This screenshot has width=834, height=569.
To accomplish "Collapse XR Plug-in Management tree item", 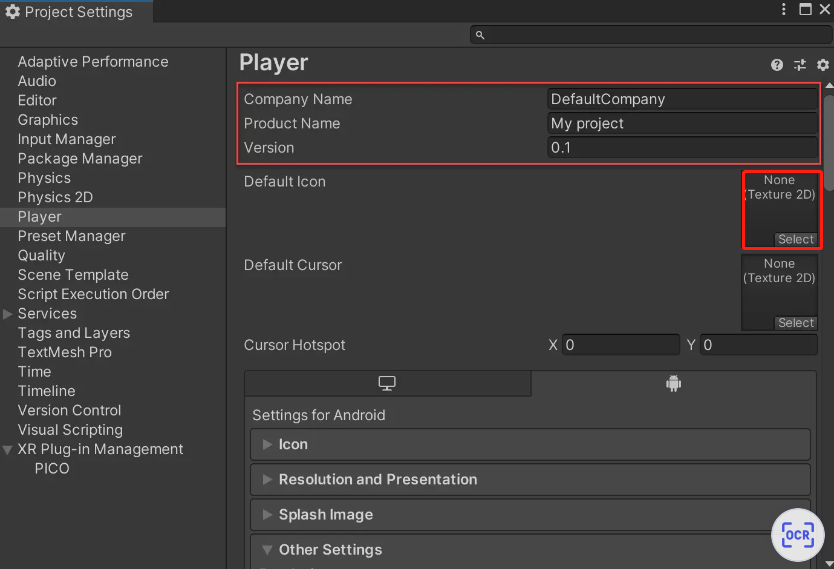I will click(x=9, y=450).
